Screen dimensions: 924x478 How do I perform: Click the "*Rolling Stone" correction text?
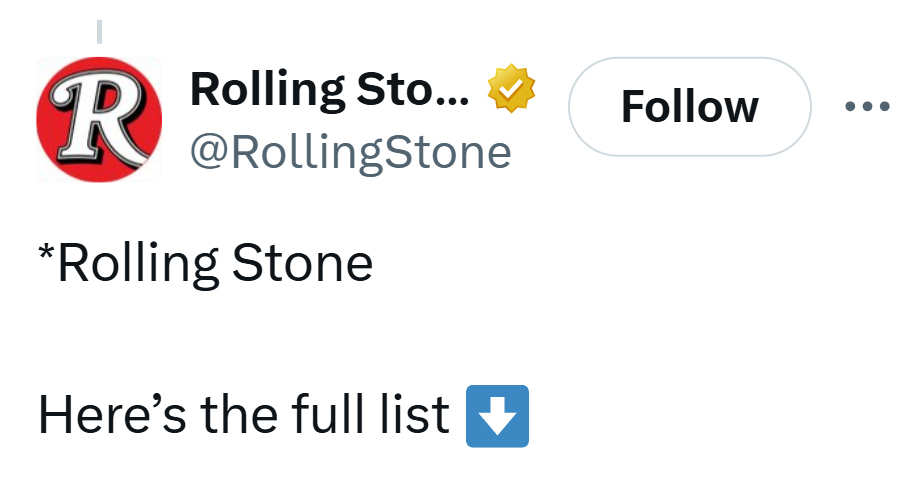tap(205, 265)
